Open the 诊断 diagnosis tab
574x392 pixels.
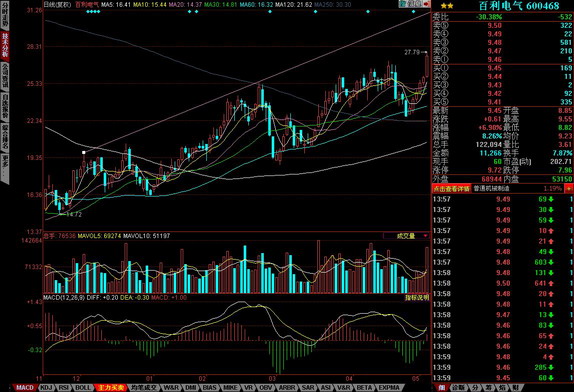click(458, 387)
